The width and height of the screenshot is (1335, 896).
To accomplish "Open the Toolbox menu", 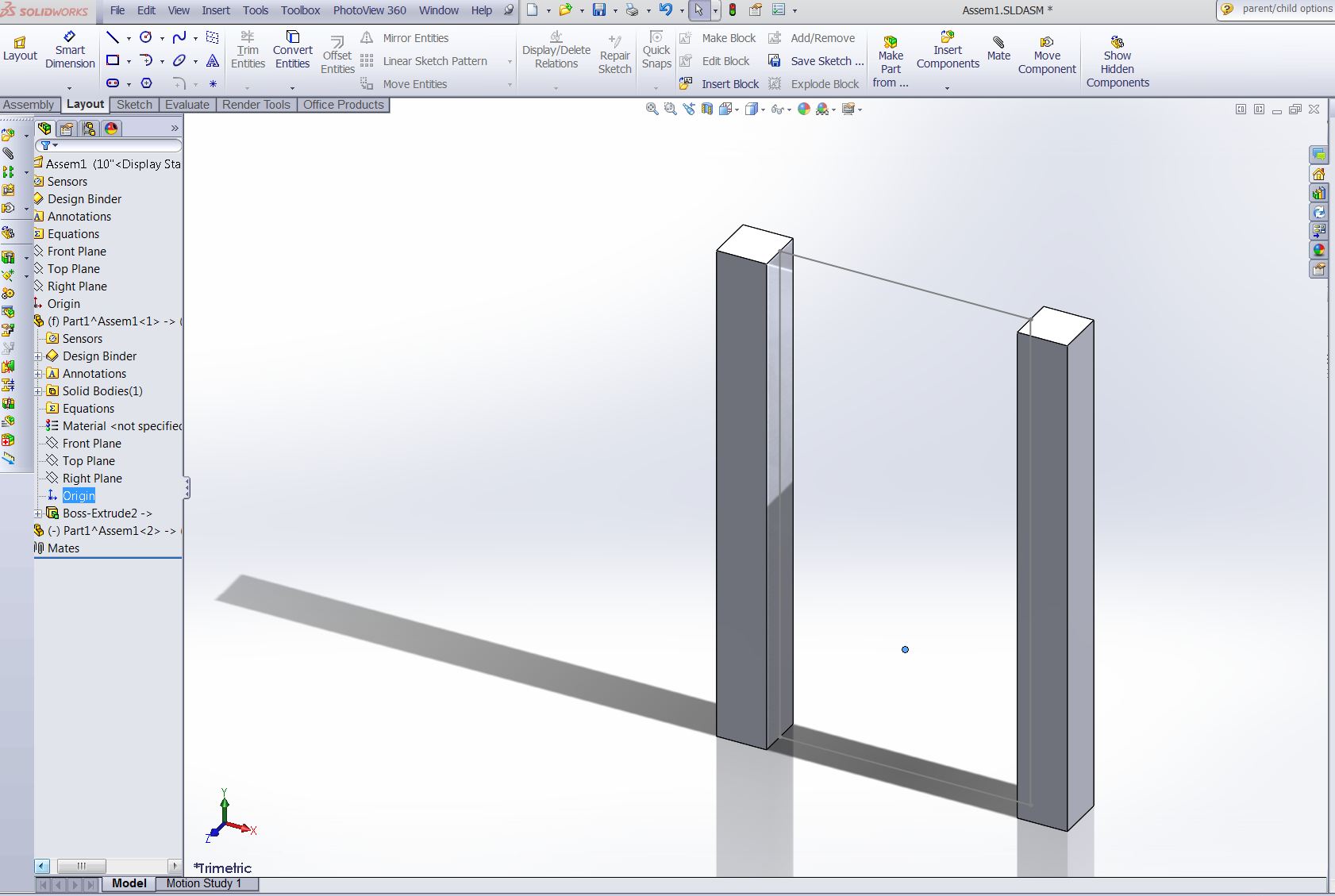I will pyautogui.click(x=300, y=10).
